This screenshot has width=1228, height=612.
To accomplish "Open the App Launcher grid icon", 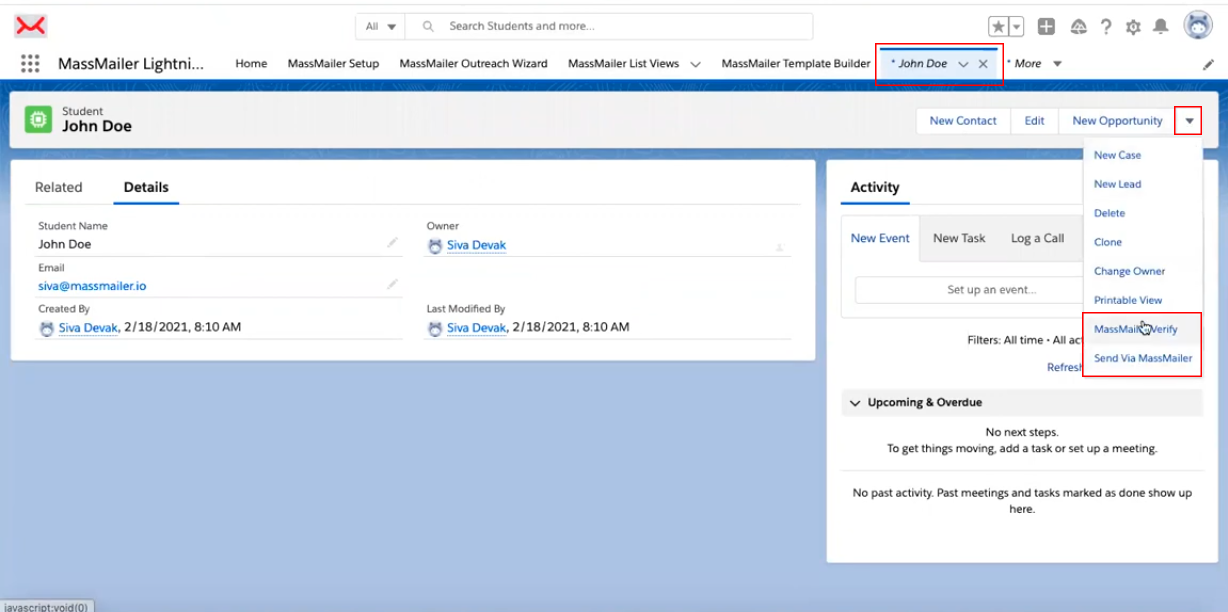I will point(30,63).
